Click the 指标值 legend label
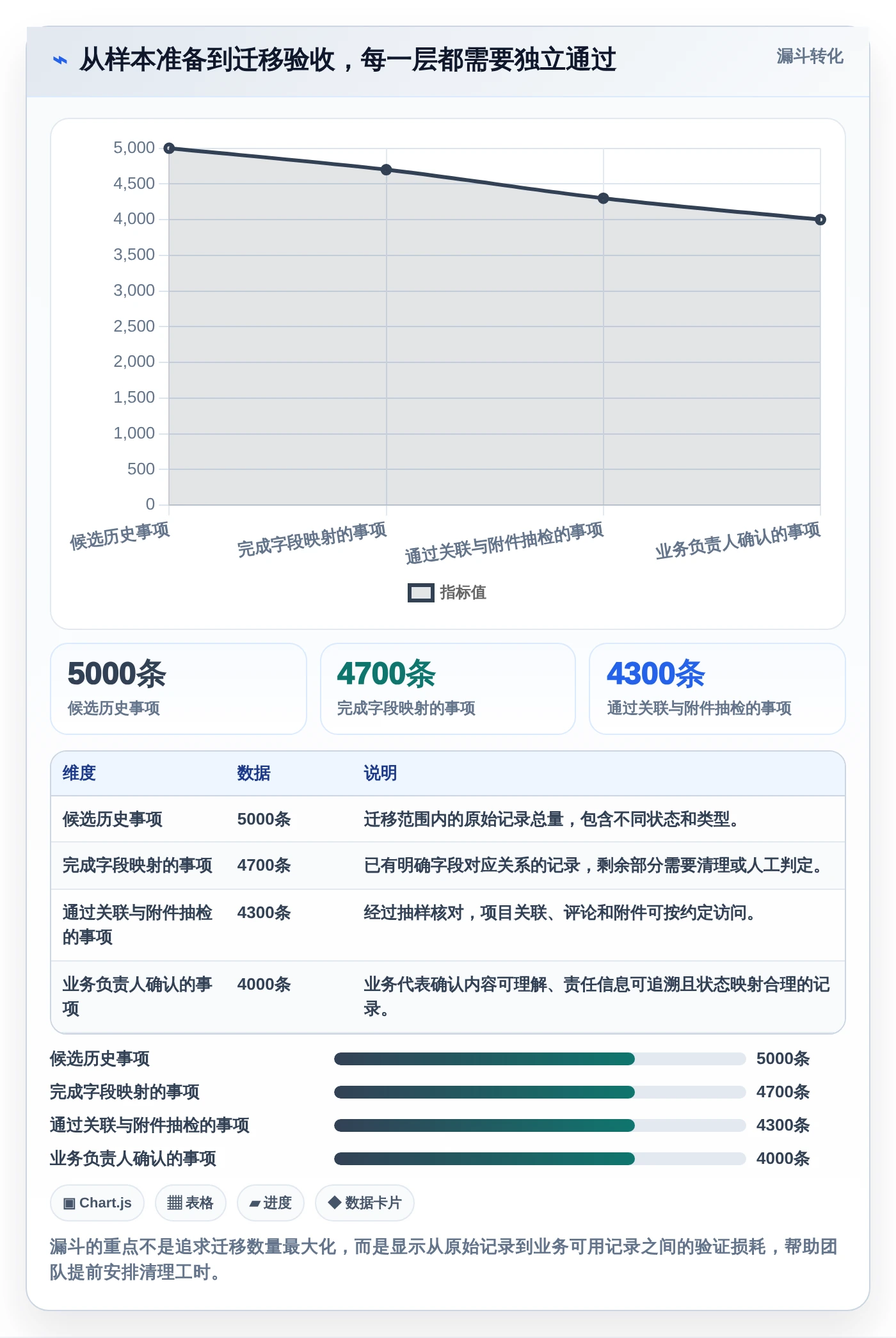This screenshot has width=896, height=1338. 463,593
